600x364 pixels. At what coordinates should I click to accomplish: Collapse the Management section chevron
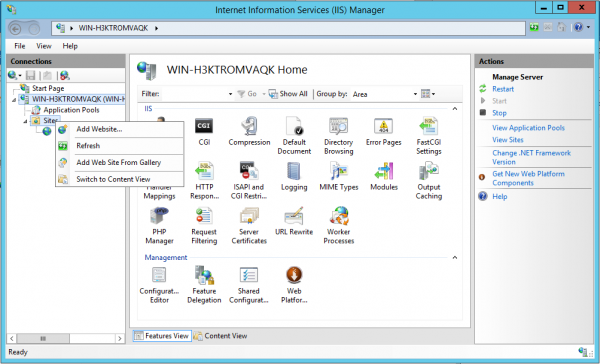(455, 258)
